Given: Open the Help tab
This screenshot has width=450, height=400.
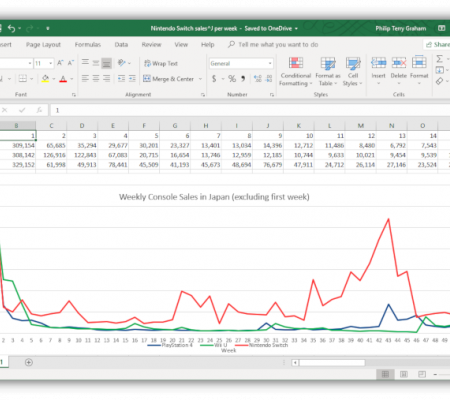Looking at the screenshot, I should [207, 45].
